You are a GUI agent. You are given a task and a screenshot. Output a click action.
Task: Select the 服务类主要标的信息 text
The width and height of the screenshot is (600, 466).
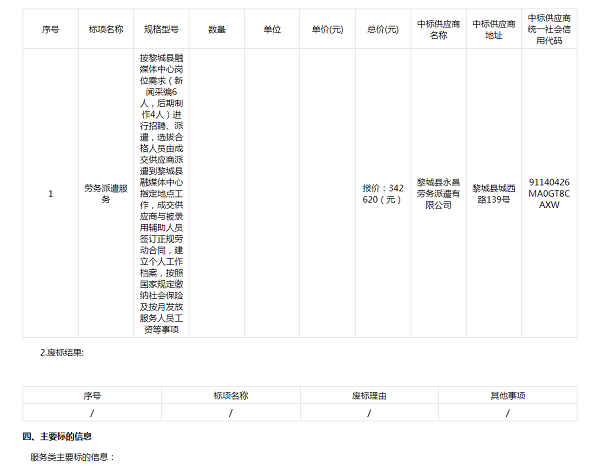pos(73,457)
